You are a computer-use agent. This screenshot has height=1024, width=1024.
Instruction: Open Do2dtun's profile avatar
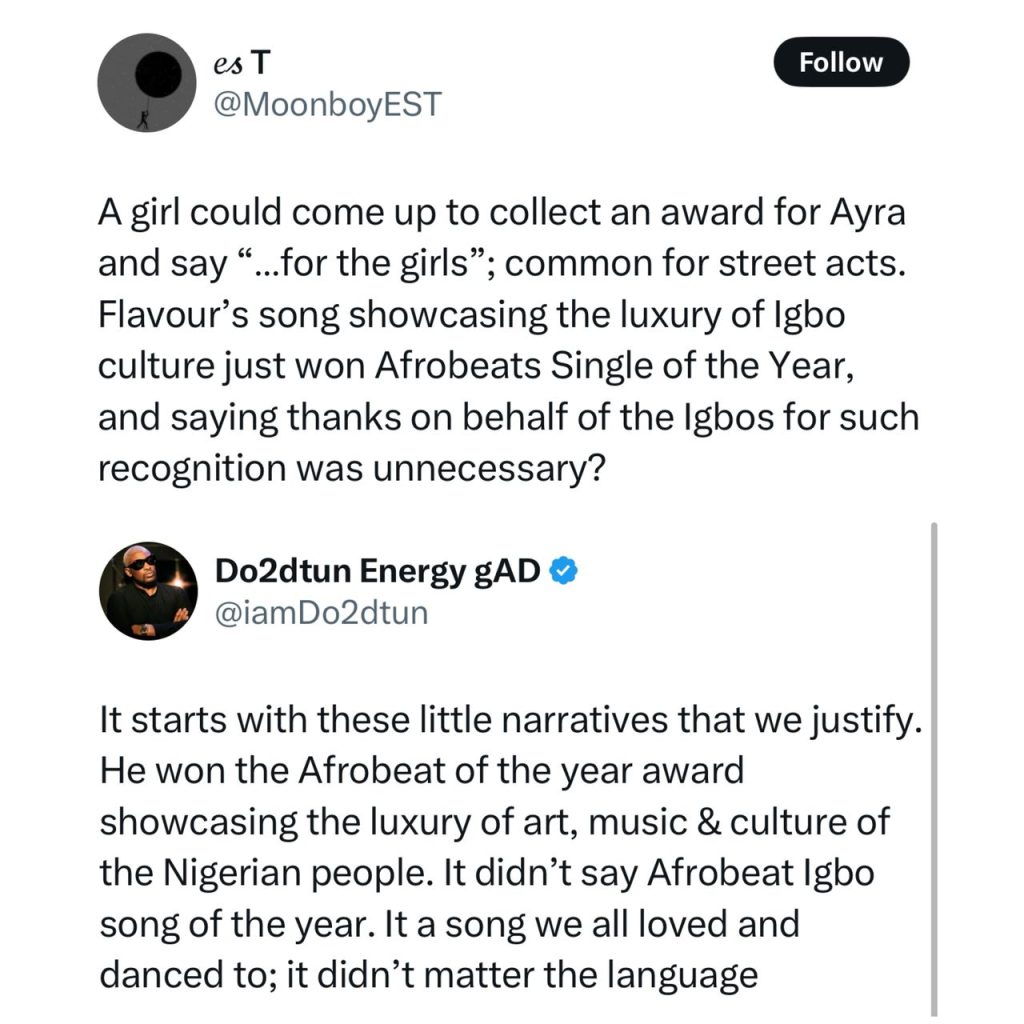(146, 592)
